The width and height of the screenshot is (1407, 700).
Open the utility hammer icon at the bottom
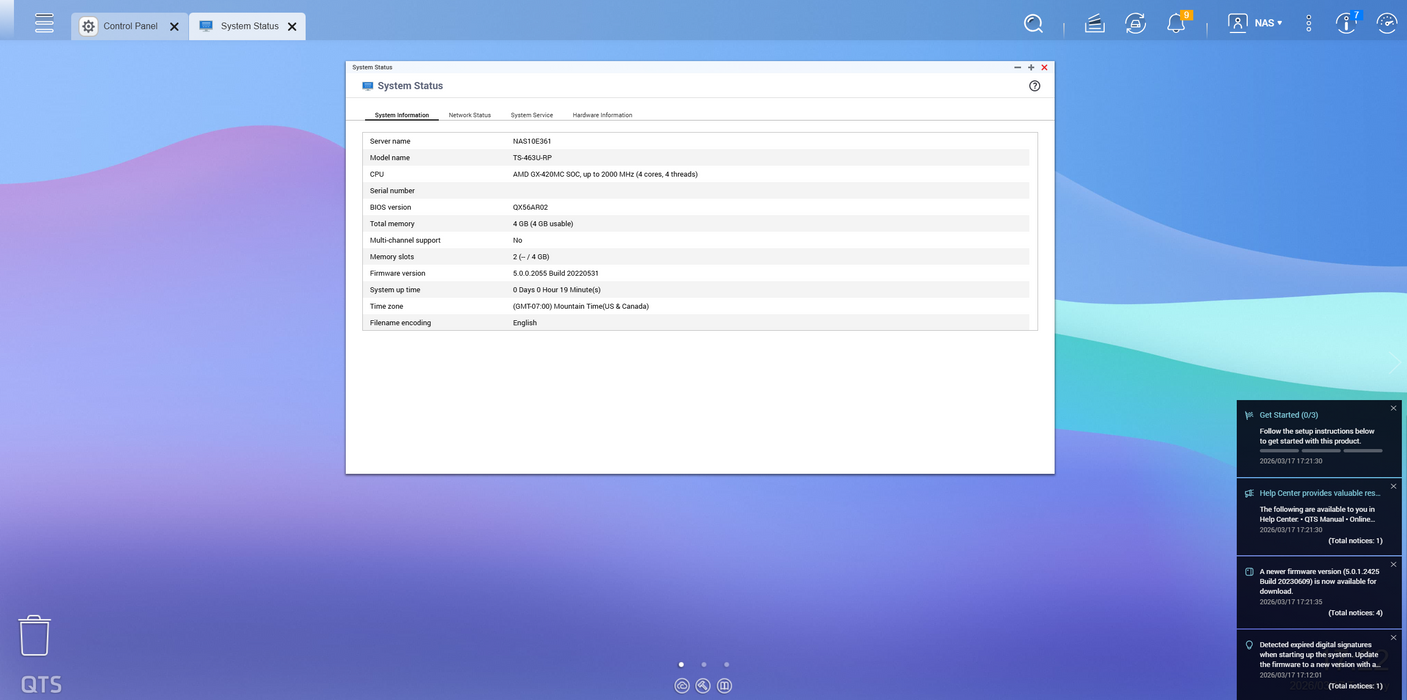tap(703, 685)
